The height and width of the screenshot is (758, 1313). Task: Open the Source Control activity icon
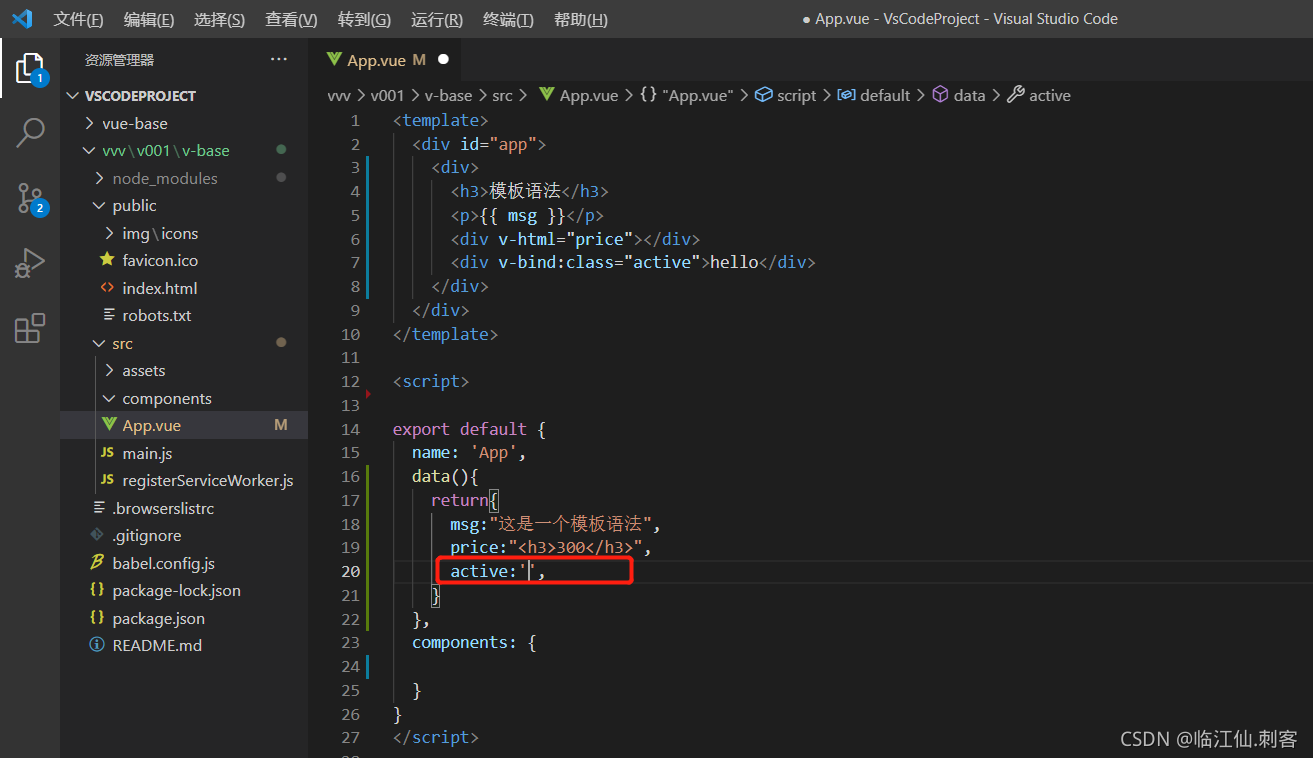(30, 199)
